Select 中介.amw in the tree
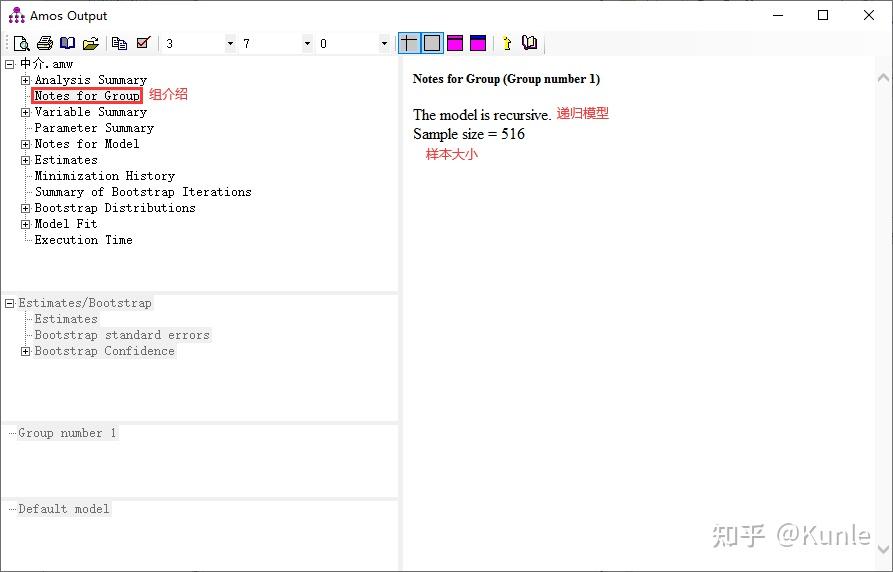 pos(46,64)
